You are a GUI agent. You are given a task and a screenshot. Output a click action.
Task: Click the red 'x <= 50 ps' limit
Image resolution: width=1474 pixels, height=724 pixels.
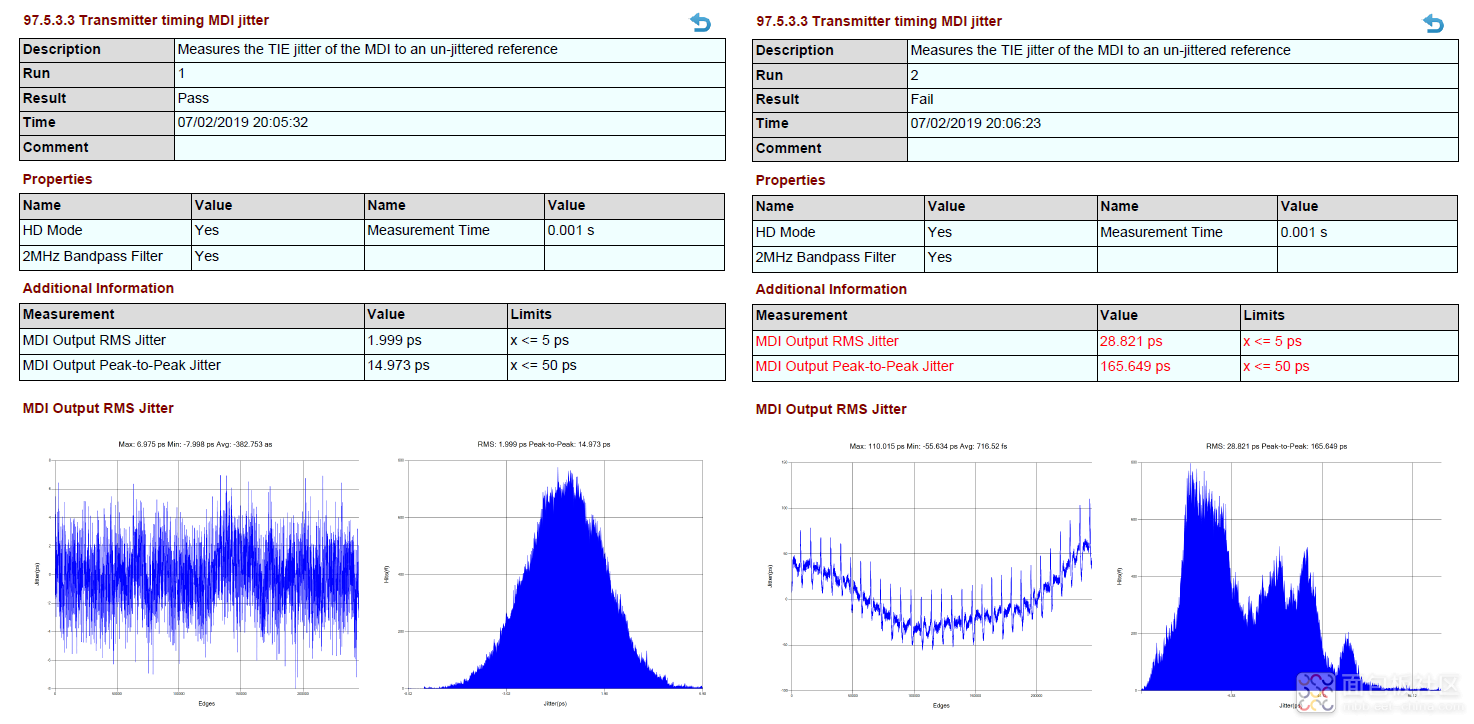pyautogui.click(x=1276, y=366)
